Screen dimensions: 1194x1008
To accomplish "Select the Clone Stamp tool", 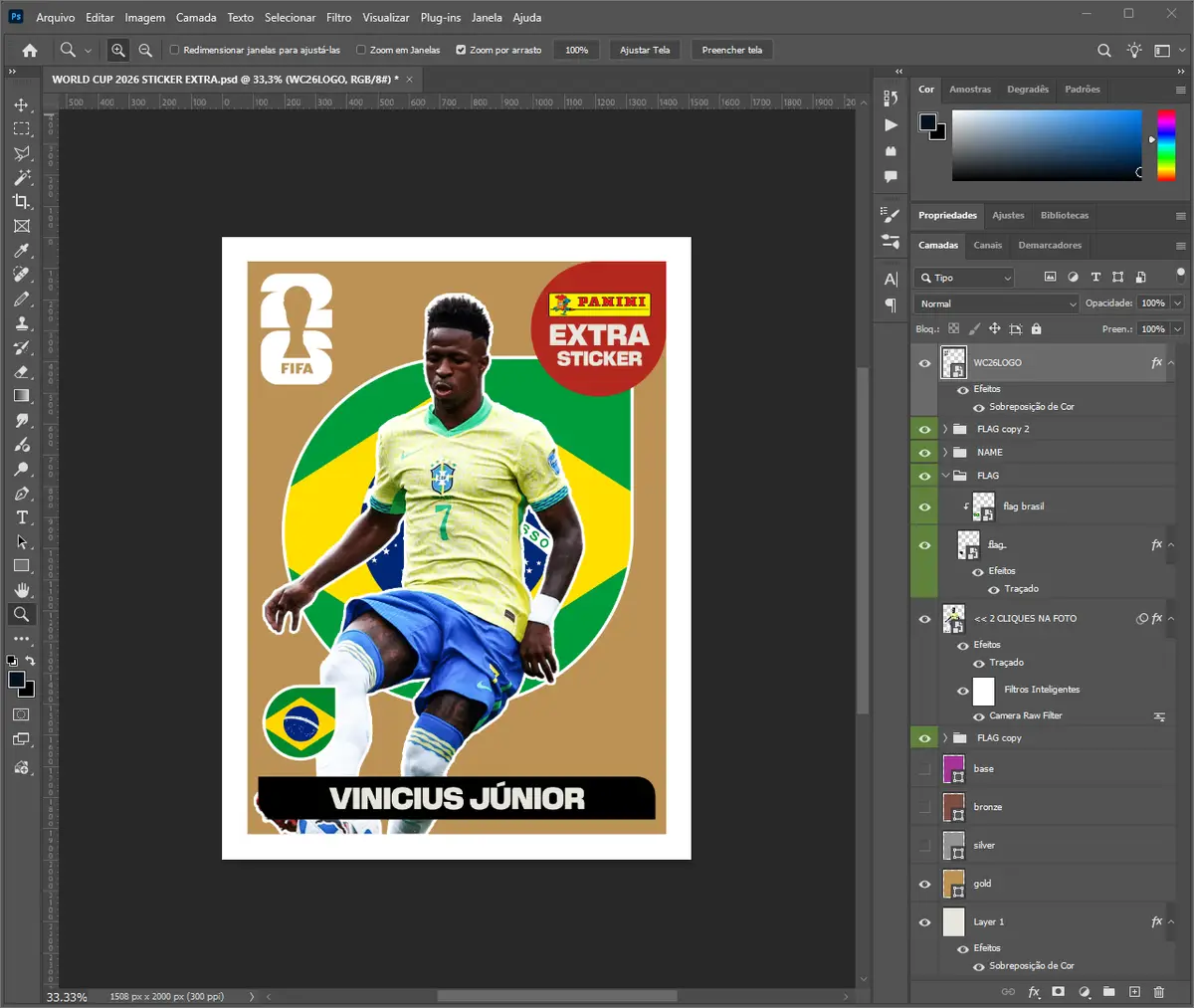I will (x=22, y=323).
